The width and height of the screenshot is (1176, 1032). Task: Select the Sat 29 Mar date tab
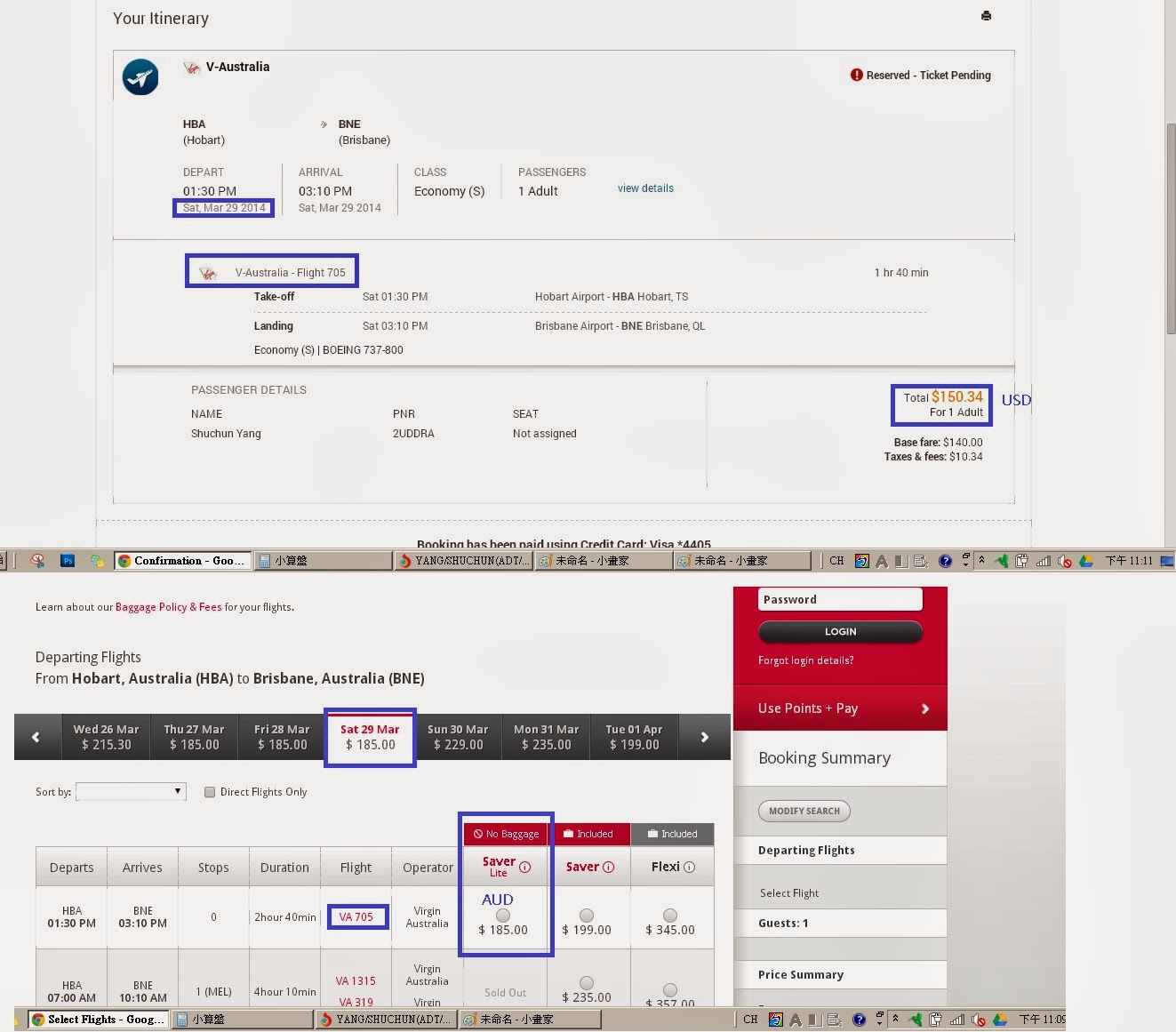click(x=370, y=737)
